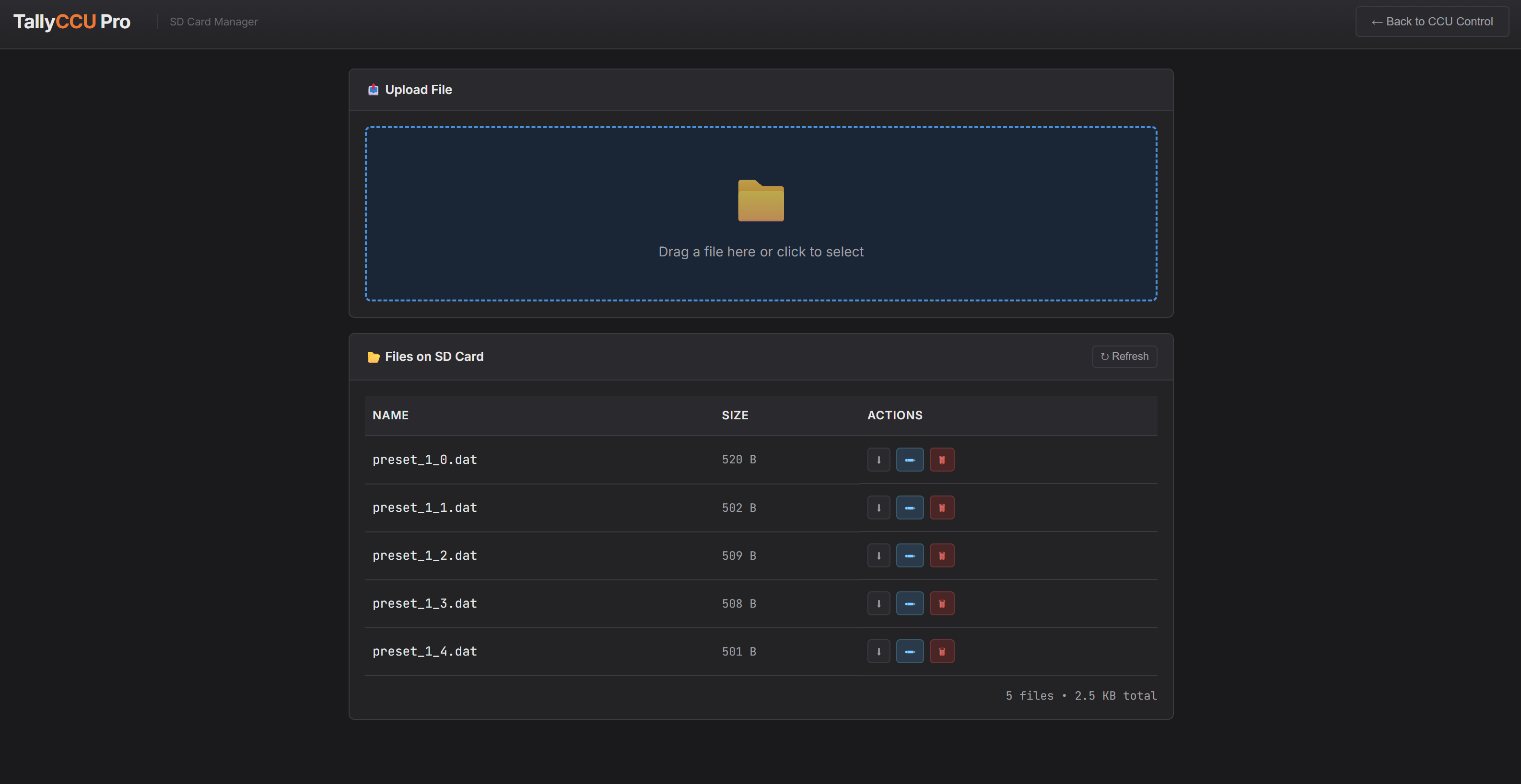Go back to CCU Control
Image resolution: width=1521 pixels, height=784 pixels.
pyautogui.click(x=1432, y=22)
